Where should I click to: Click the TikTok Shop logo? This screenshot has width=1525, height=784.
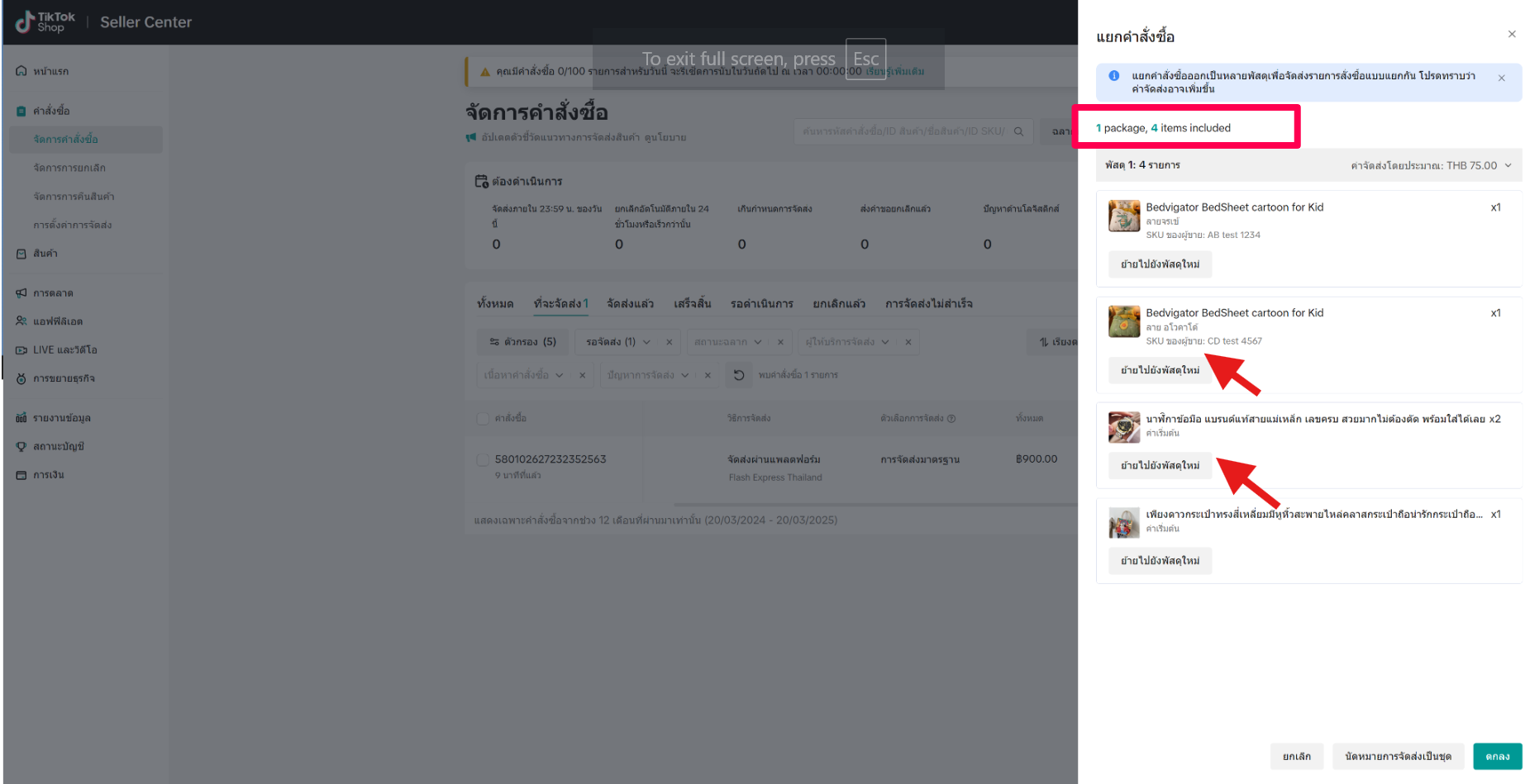pos(45,22)
